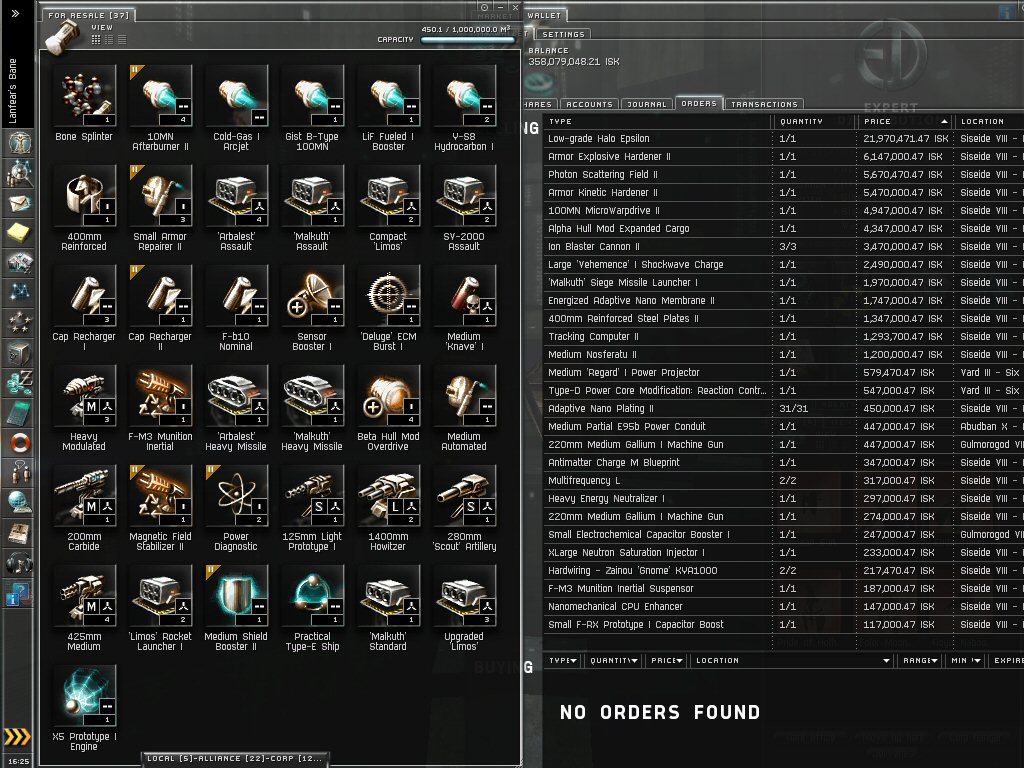Select the Practical Type-E Ship item
Image resolution: width=1024 pixels, height=768 pixels.
coord(312,607)
